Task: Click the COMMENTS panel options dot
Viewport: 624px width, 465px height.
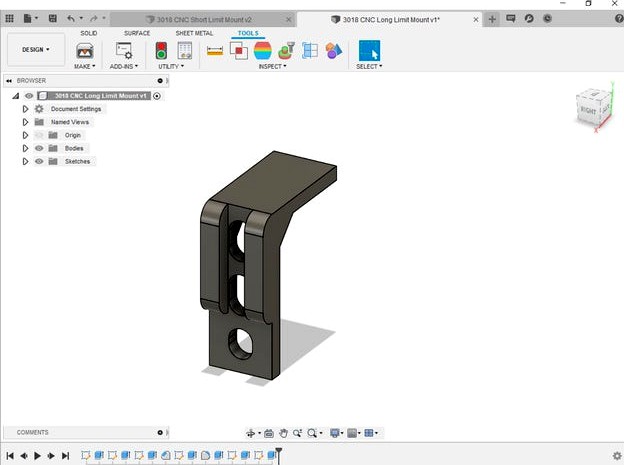Action: (160, 432)
